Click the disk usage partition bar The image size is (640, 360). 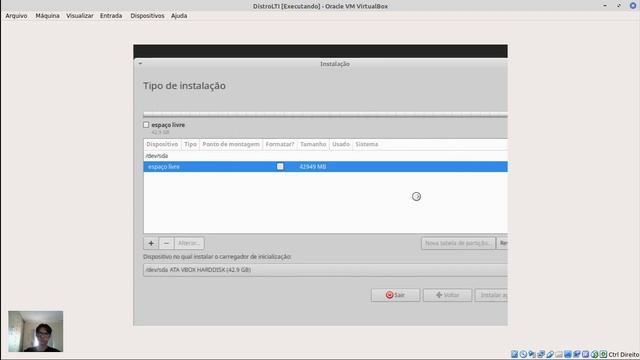[325, 115]
